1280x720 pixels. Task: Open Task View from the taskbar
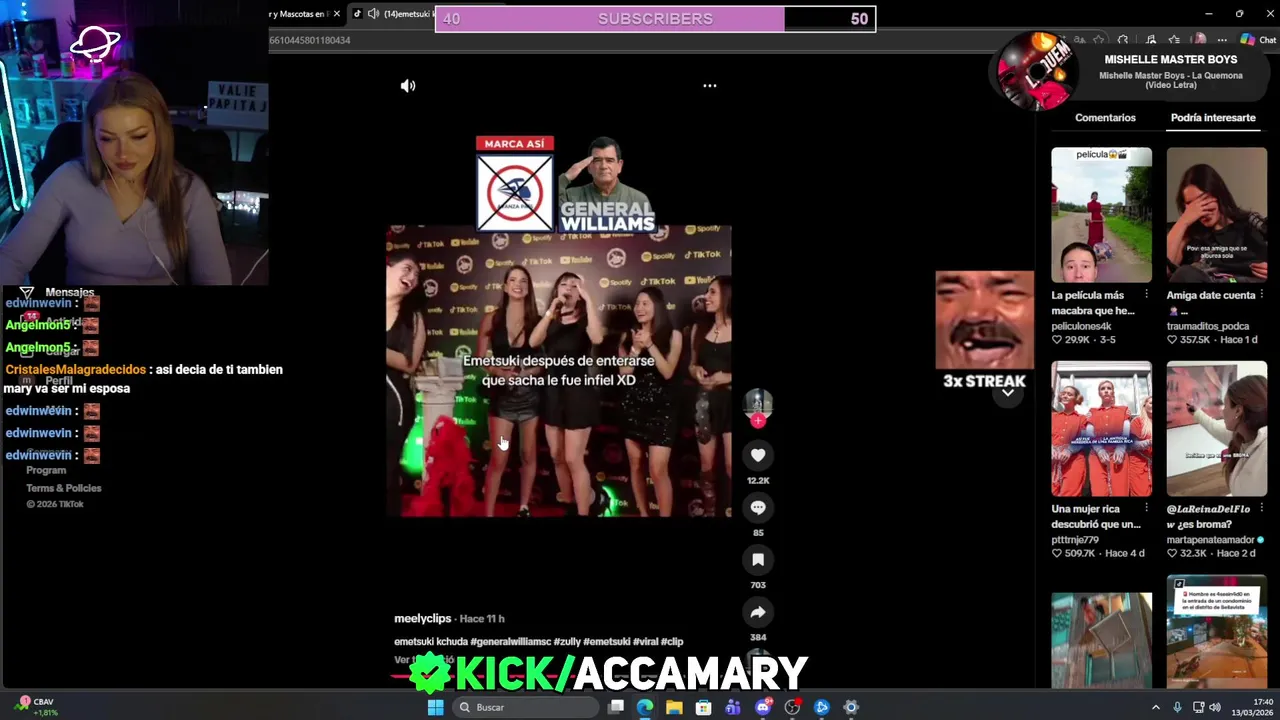point(616,707)
